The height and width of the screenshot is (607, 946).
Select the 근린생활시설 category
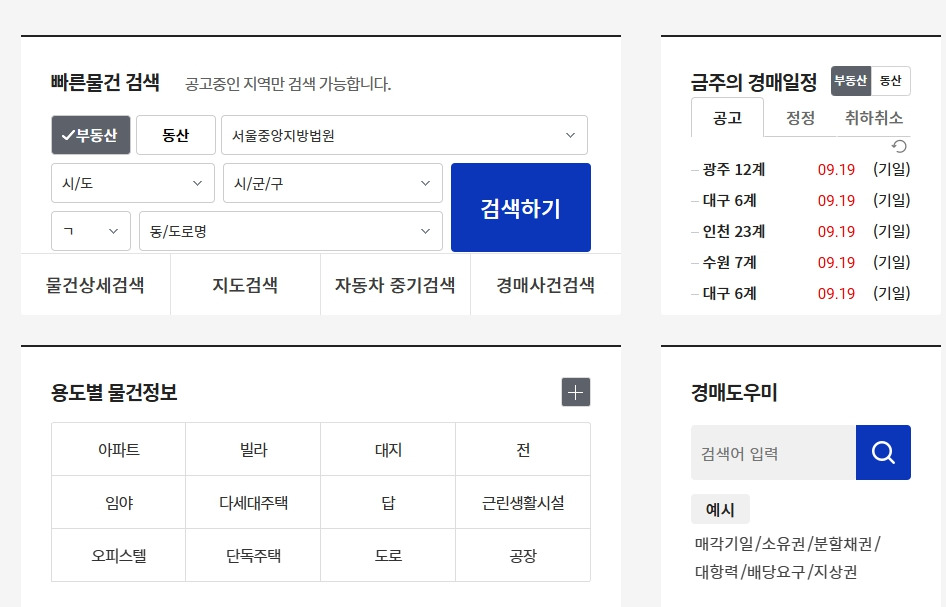click(x=523, y=503)
